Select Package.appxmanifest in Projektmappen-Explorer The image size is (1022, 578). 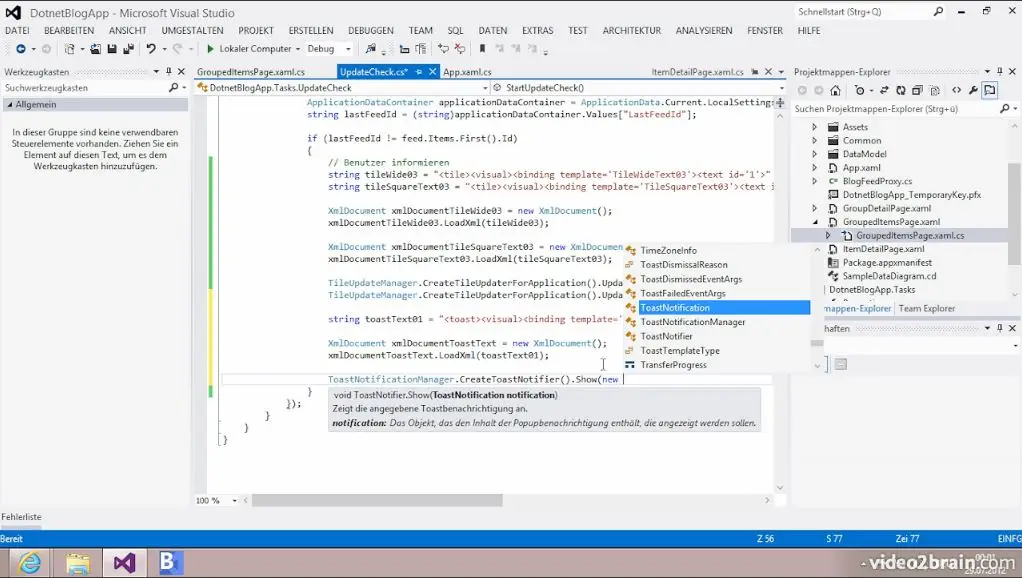(x=887, y=263)
